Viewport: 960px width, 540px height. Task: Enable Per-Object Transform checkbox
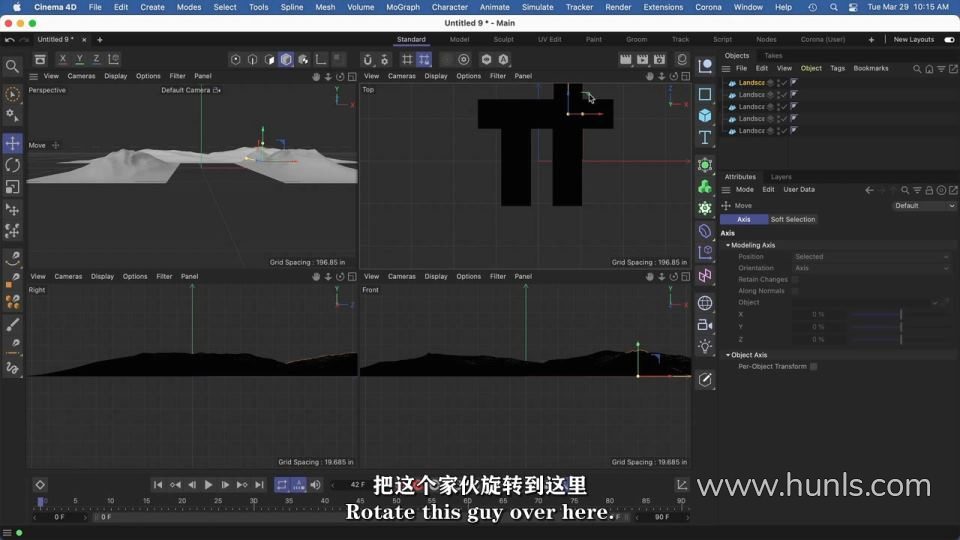(x=813, y=367)
